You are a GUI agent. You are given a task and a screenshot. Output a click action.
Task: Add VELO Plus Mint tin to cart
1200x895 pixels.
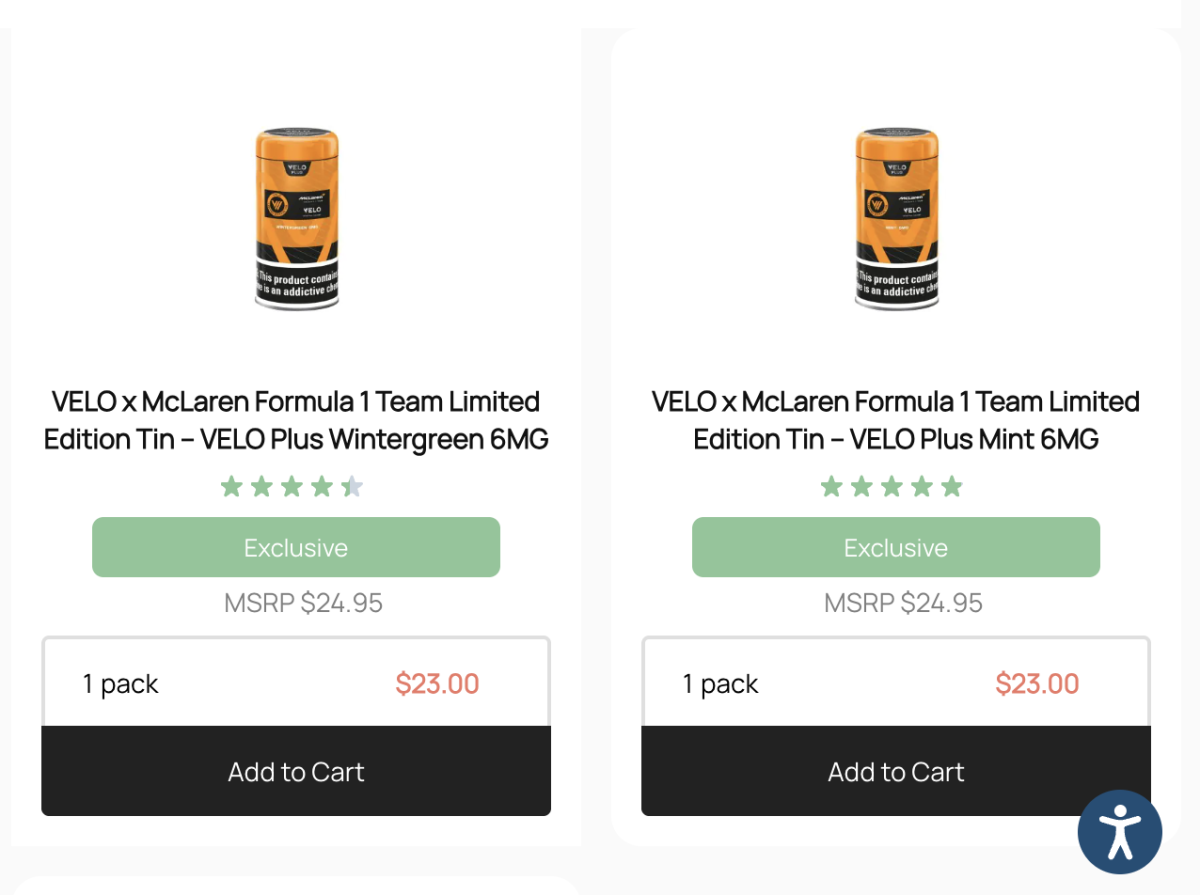(x=896, y=771)
